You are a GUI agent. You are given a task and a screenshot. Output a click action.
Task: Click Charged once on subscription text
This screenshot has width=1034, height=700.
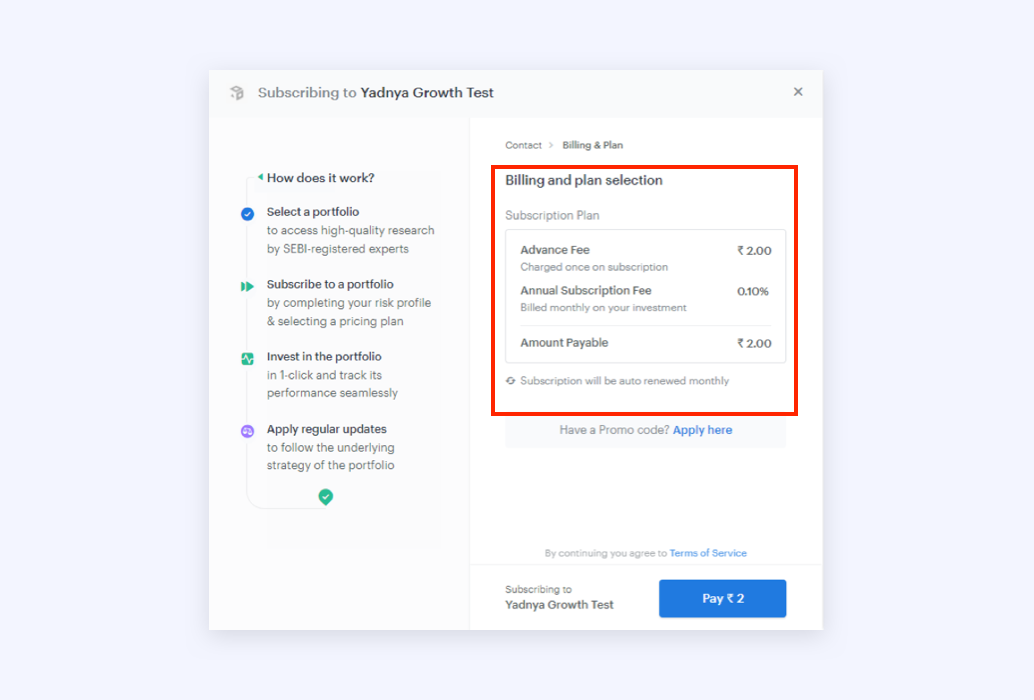(593, 267)
